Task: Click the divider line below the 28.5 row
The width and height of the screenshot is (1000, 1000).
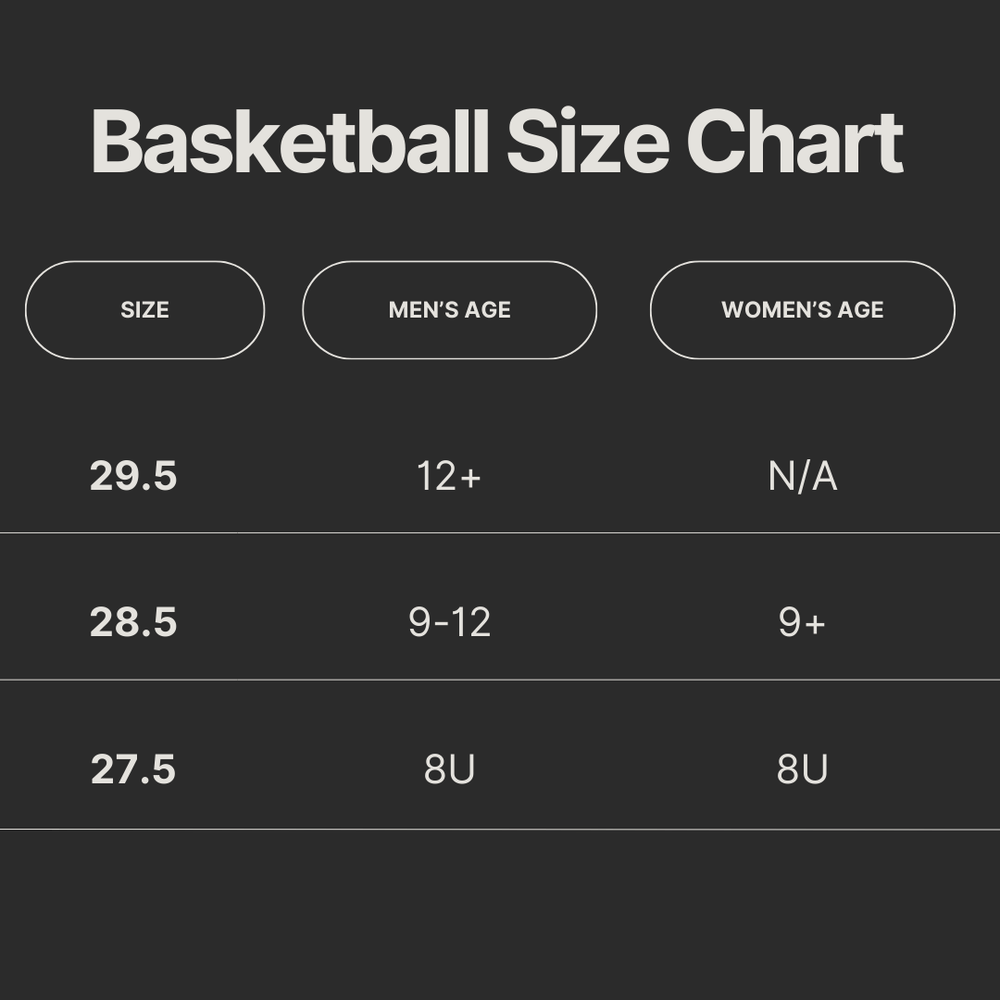Action: point(500,680)
